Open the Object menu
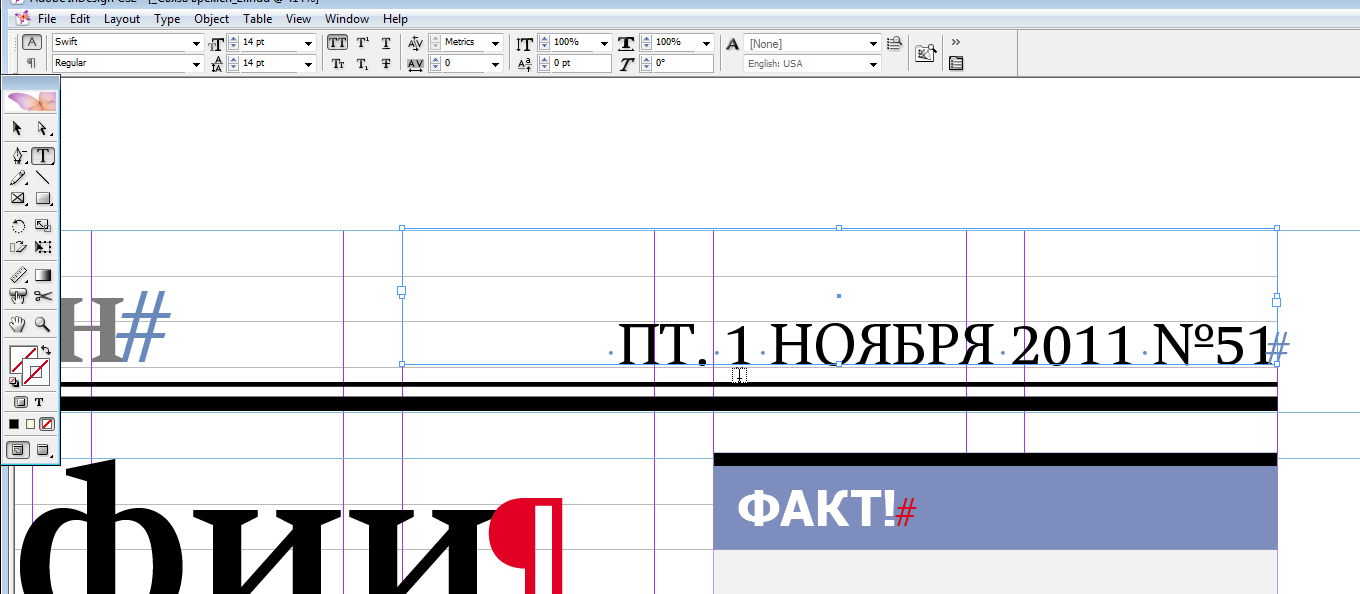The height and width of the screenshot is (594, 1360). (212, 19)
